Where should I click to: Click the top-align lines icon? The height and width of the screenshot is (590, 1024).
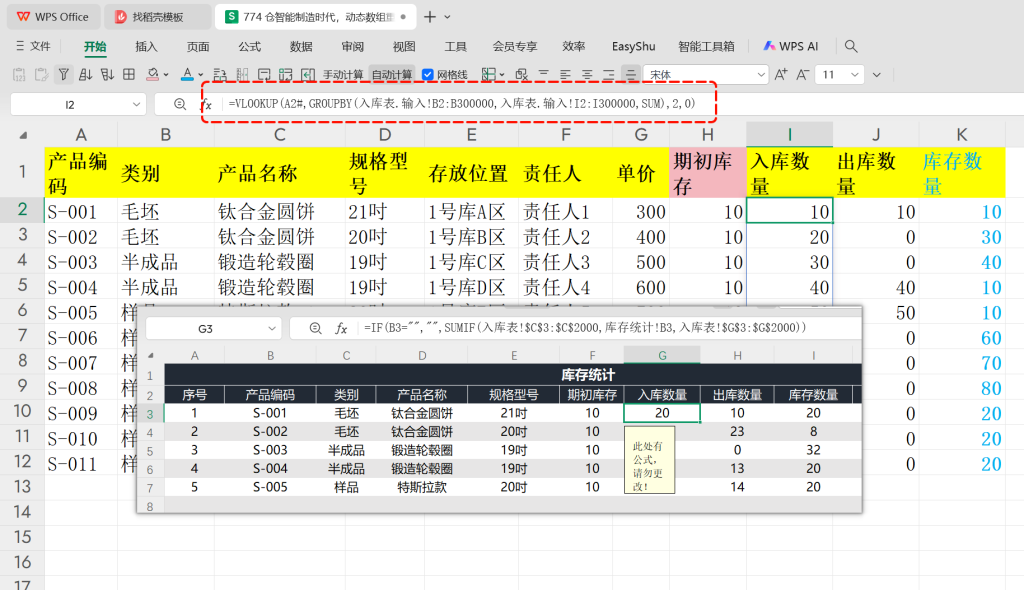(x=543, y=74)
